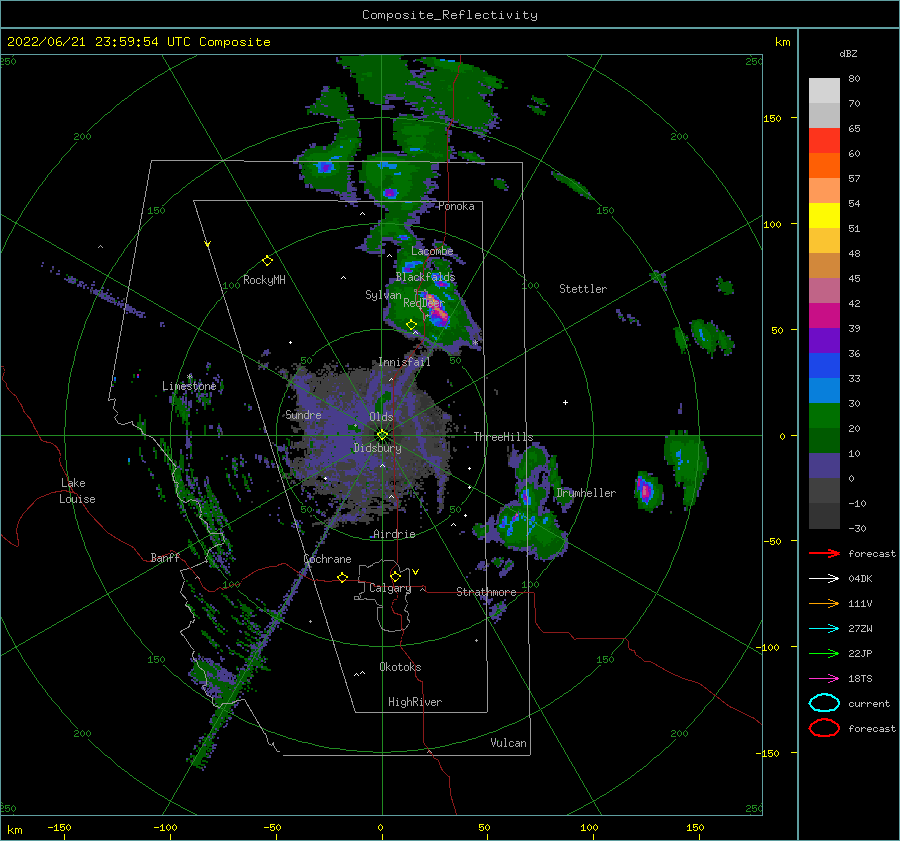Click the ThreeHills city label
Screen dimensions: 900x841
[503, 437]
